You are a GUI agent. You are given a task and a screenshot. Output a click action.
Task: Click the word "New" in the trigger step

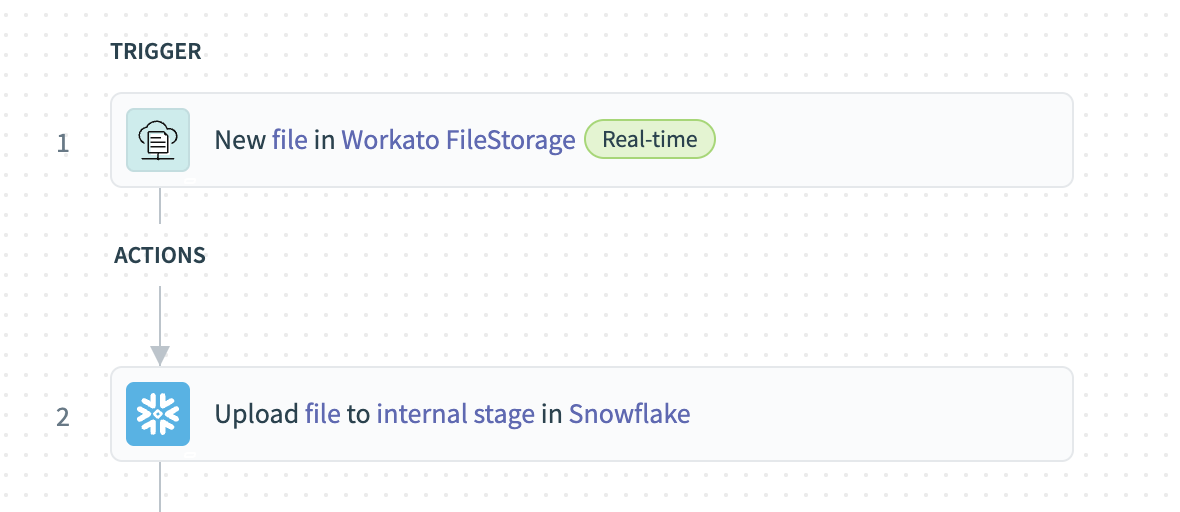point(240,140)
